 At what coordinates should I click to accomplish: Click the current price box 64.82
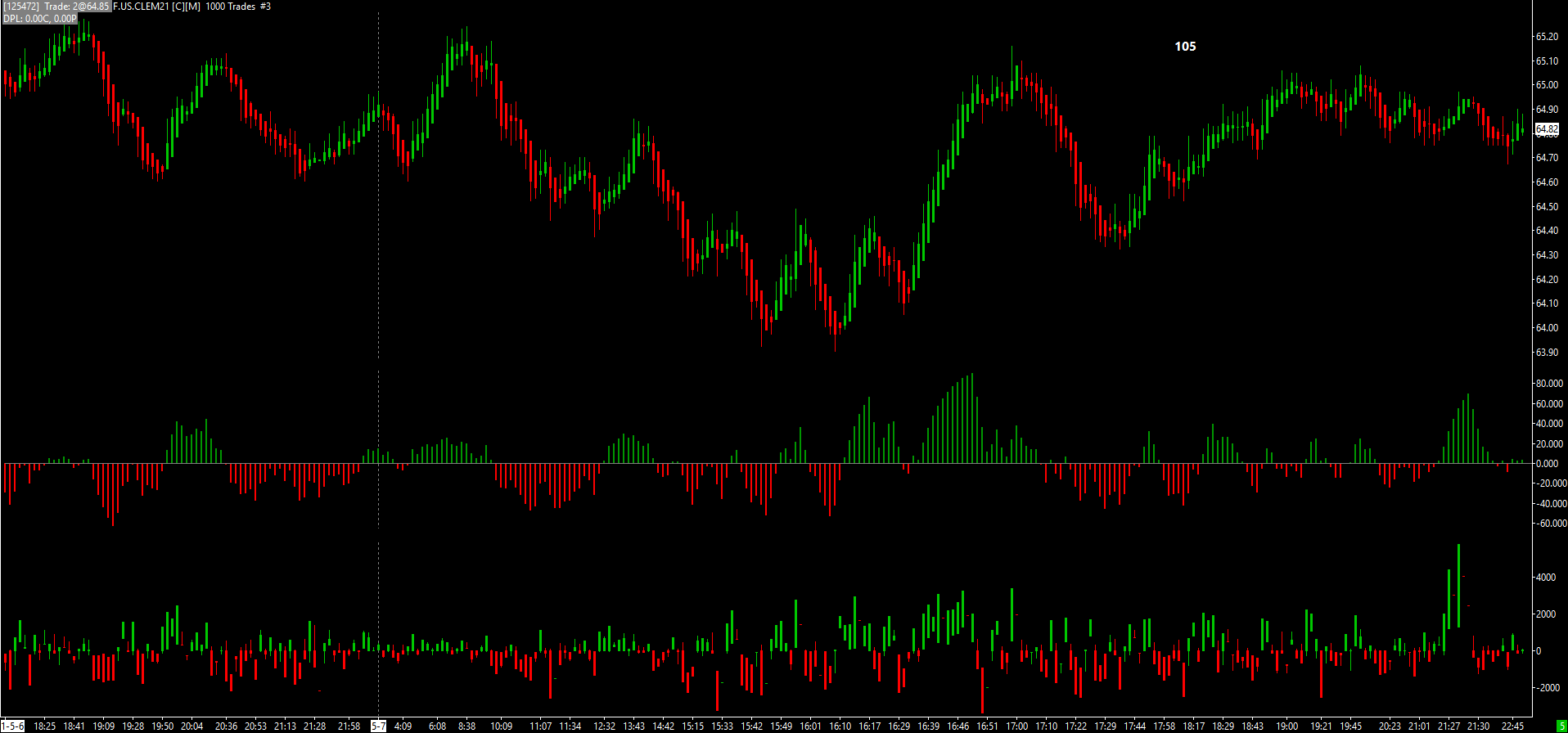(1547, 129)
